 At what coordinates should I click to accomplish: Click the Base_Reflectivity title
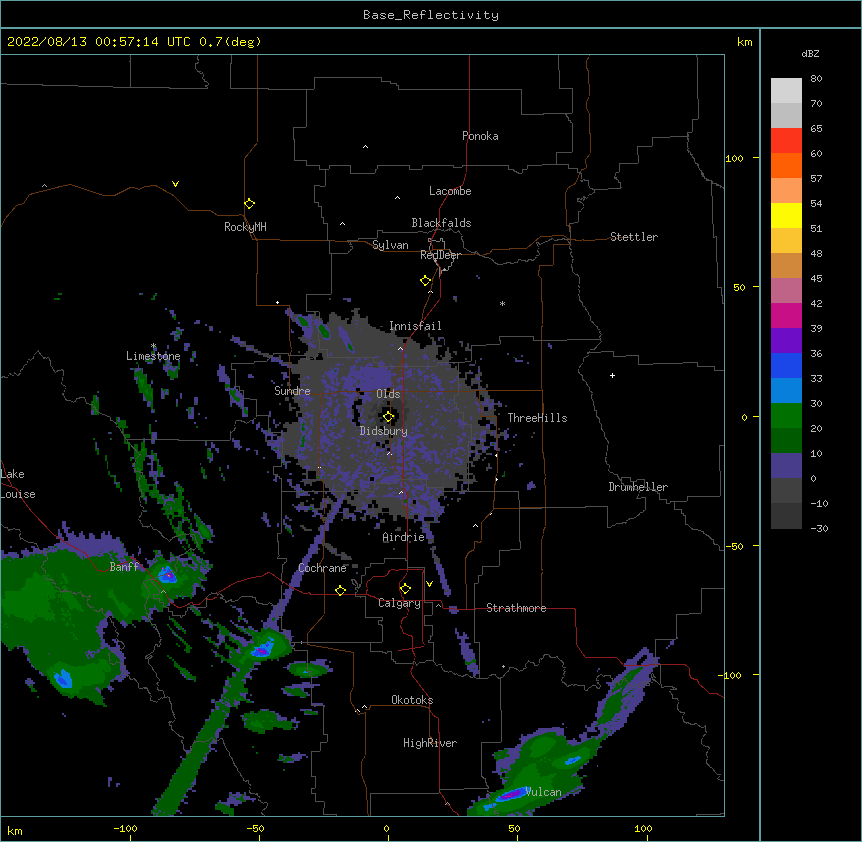click(x=431, y=15)
